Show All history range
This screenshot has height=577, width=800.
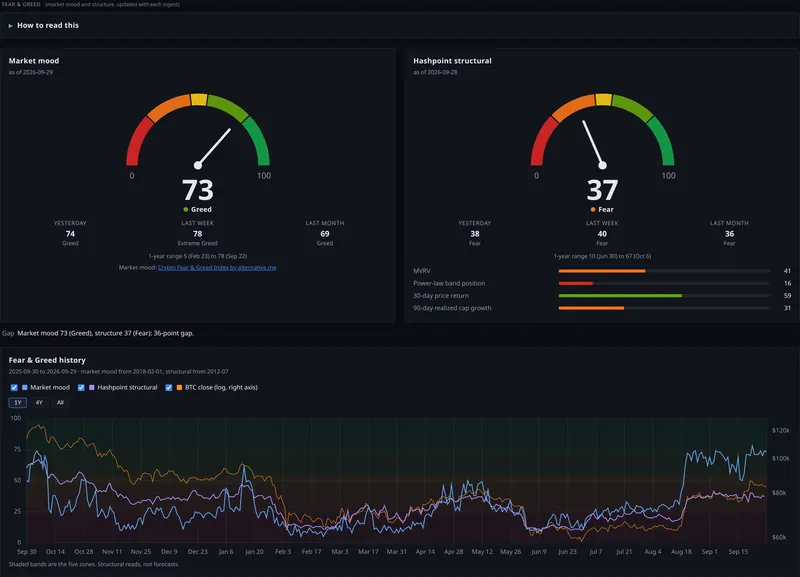(60, 403)
